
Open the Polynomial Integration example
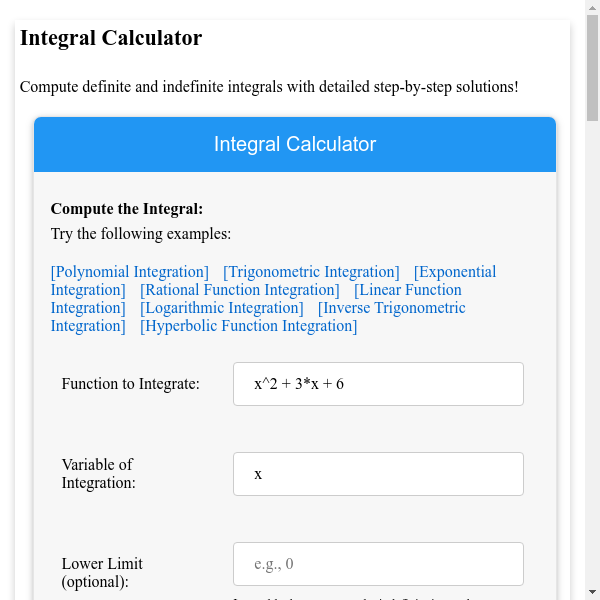click(130, 272)
